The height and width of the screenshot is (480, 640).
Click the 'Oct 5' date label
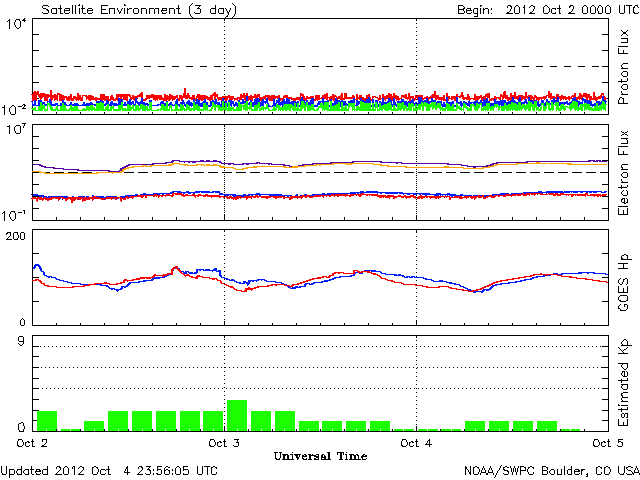[x=608, y=443]
